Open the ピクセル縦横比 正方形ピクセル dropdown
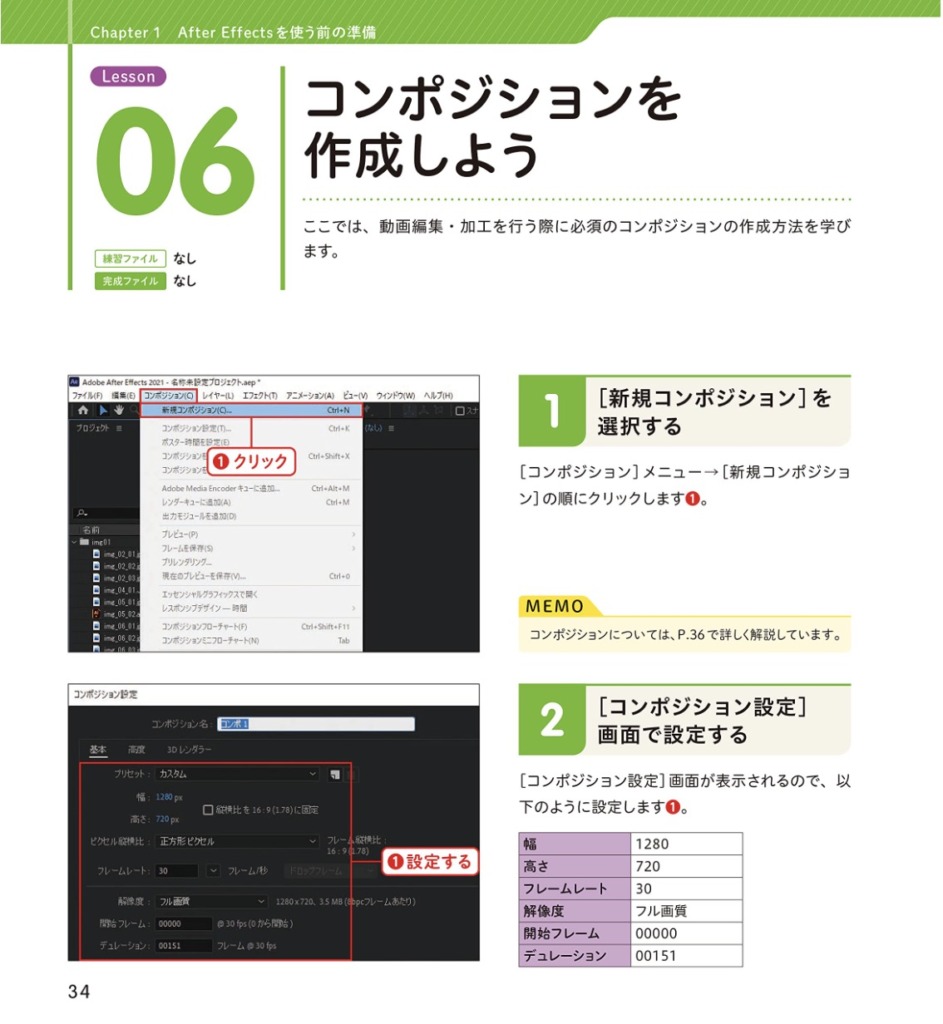 coord(238,841)
